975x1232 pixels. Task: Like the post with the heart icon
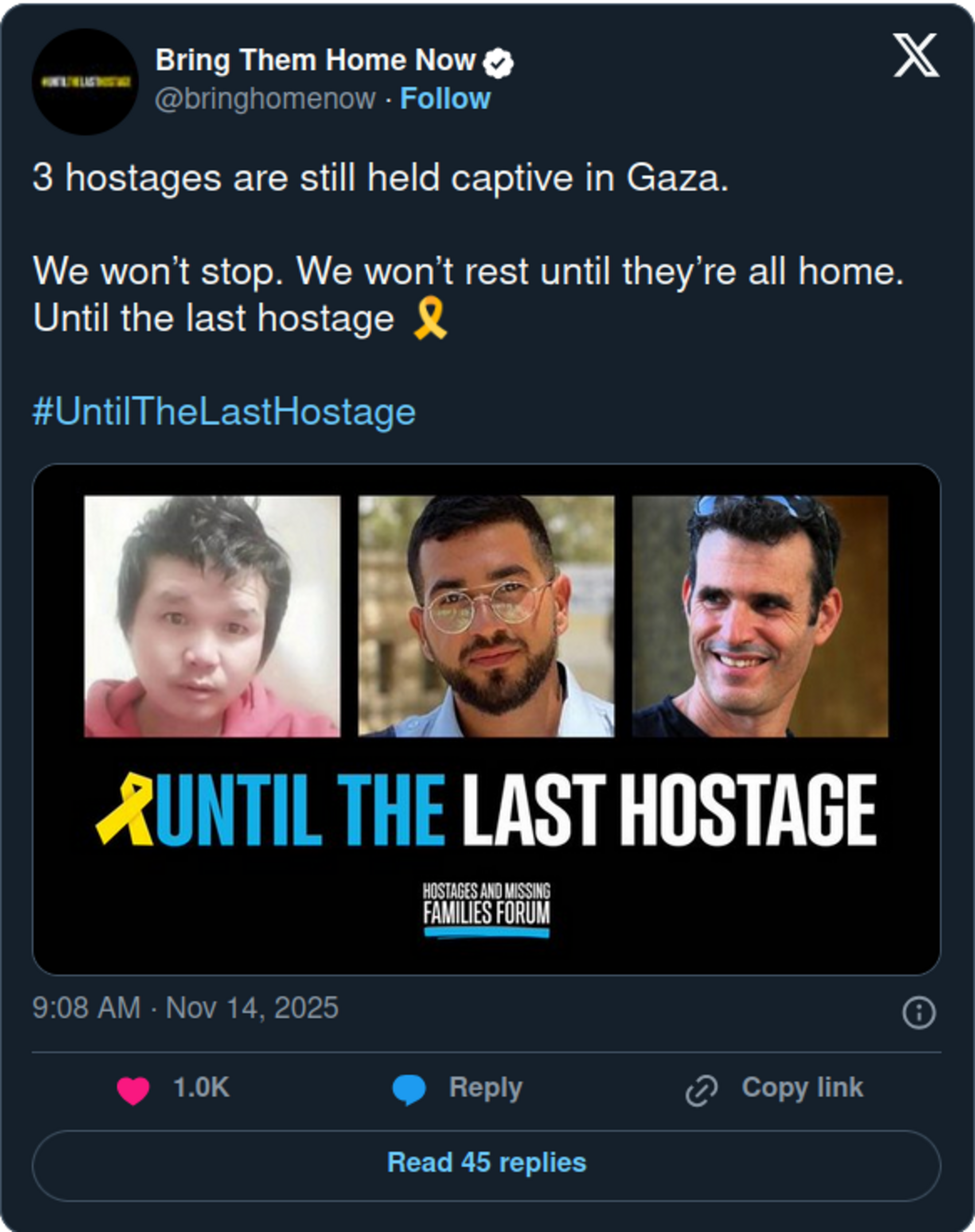click(x=133, y=1090)
